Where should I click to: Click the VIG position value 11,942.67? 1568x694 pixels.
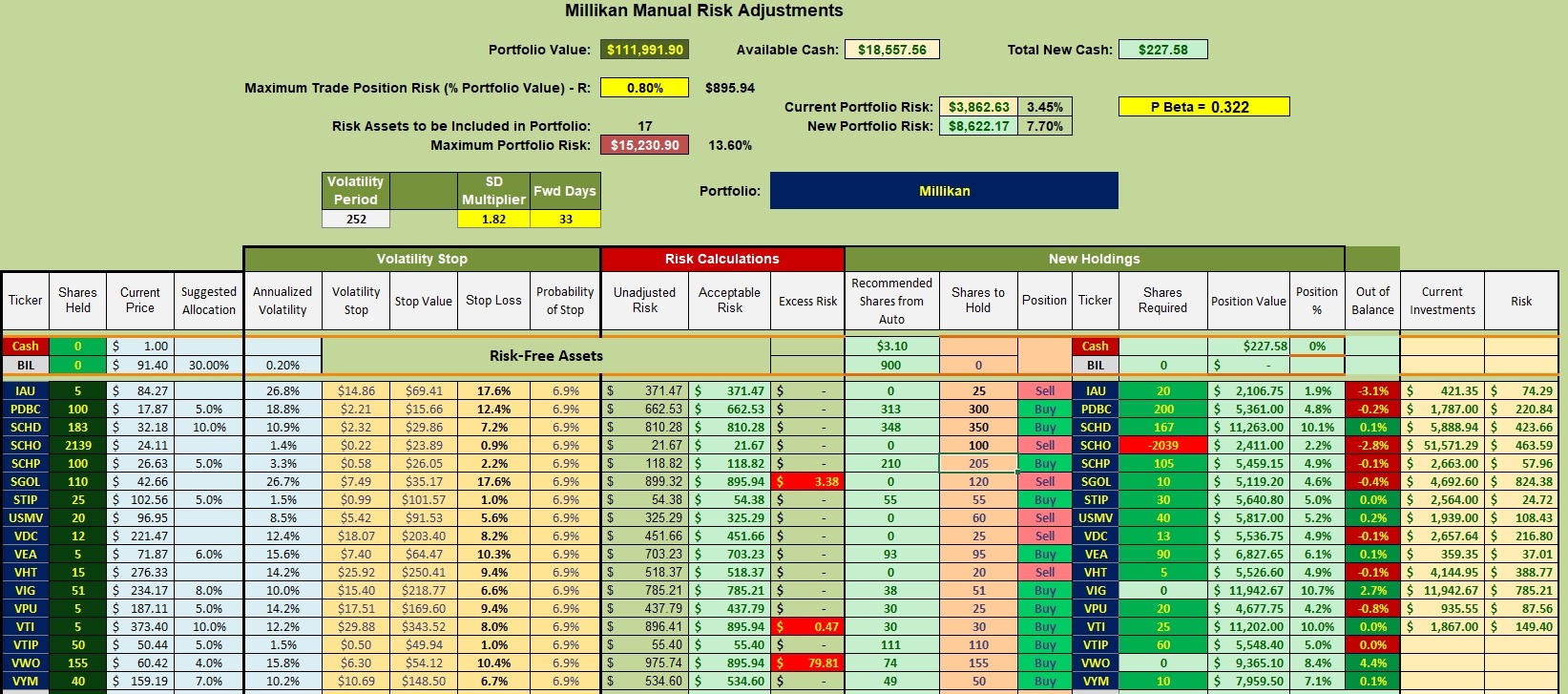click(x=1249, y=590)
